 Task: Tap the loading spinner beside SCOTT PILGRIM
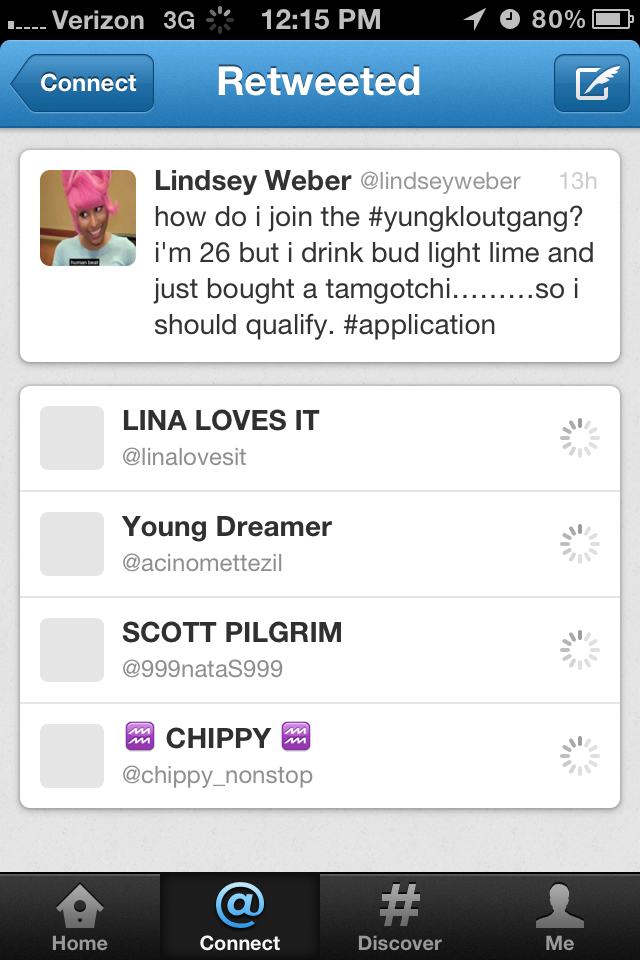pyautogui.click(x=579, y=650)
